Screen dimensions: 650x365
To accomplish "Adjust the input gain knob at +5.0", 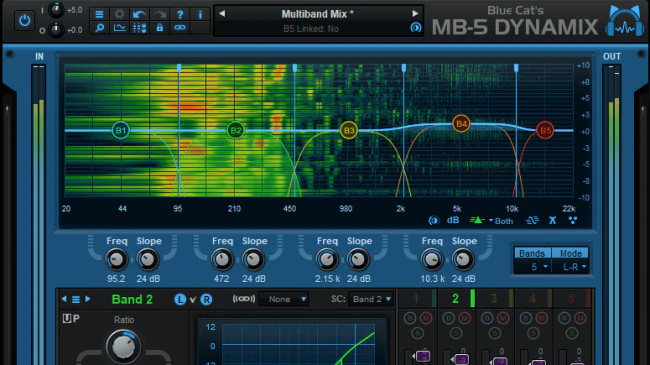I will 56,10.
